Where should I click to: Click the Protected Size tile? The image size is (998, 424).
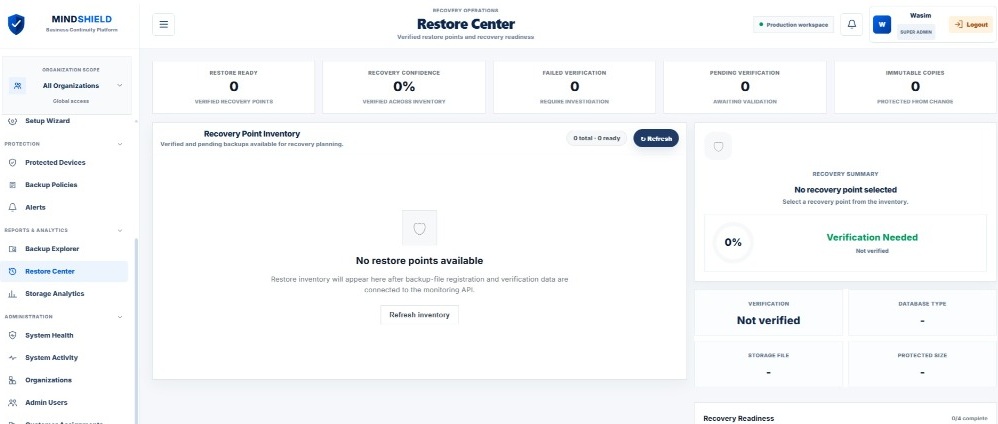point(922,364)
